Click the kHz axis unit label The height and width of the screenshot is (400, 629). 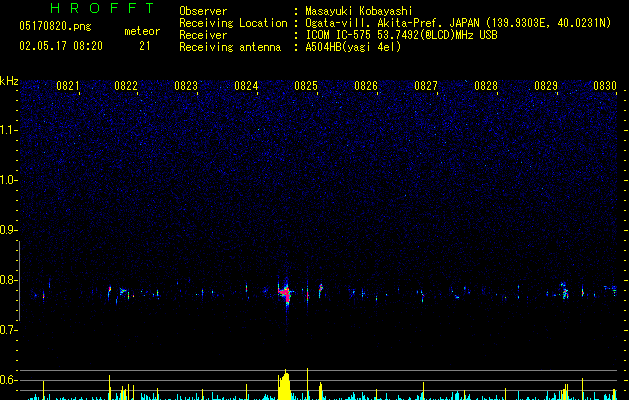click(9, 81)
